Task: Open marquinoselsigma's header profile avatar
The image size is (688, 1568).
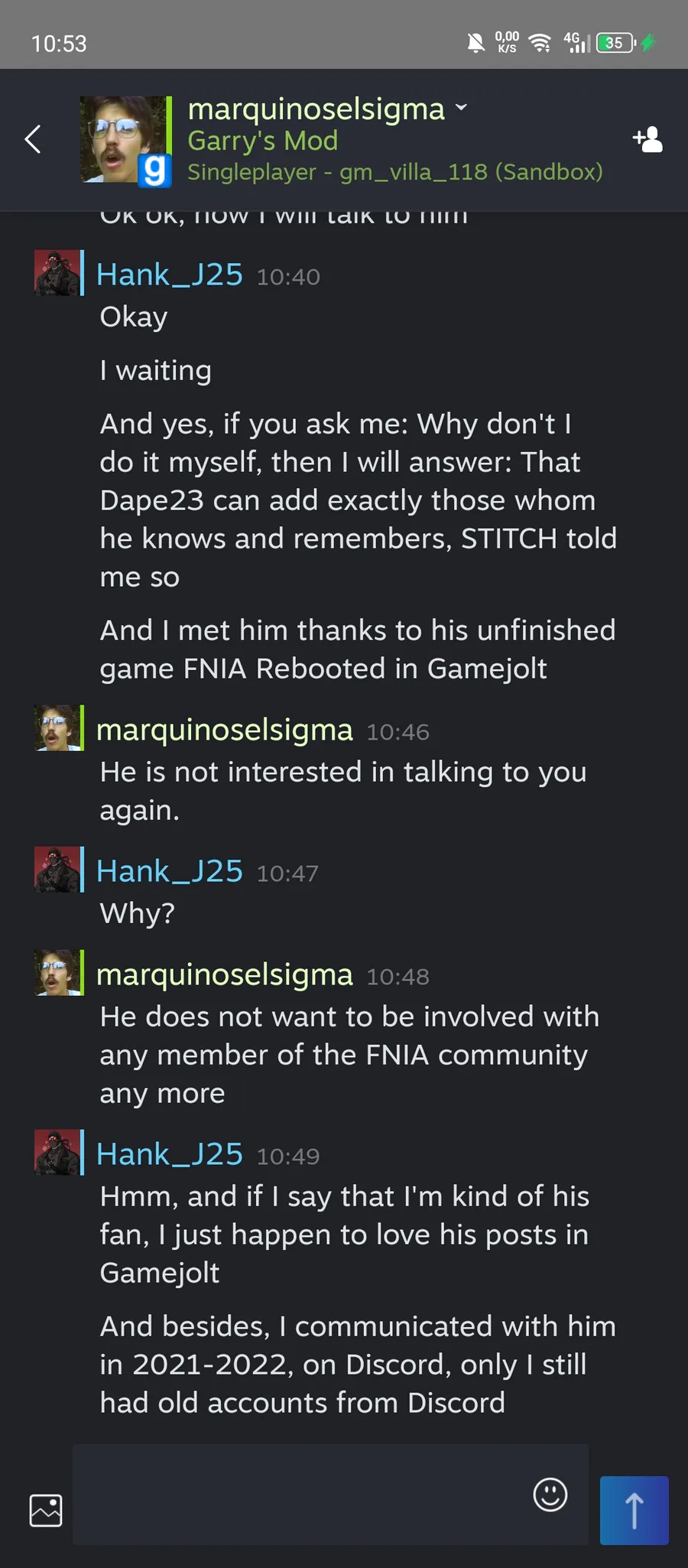Action: 122,139
